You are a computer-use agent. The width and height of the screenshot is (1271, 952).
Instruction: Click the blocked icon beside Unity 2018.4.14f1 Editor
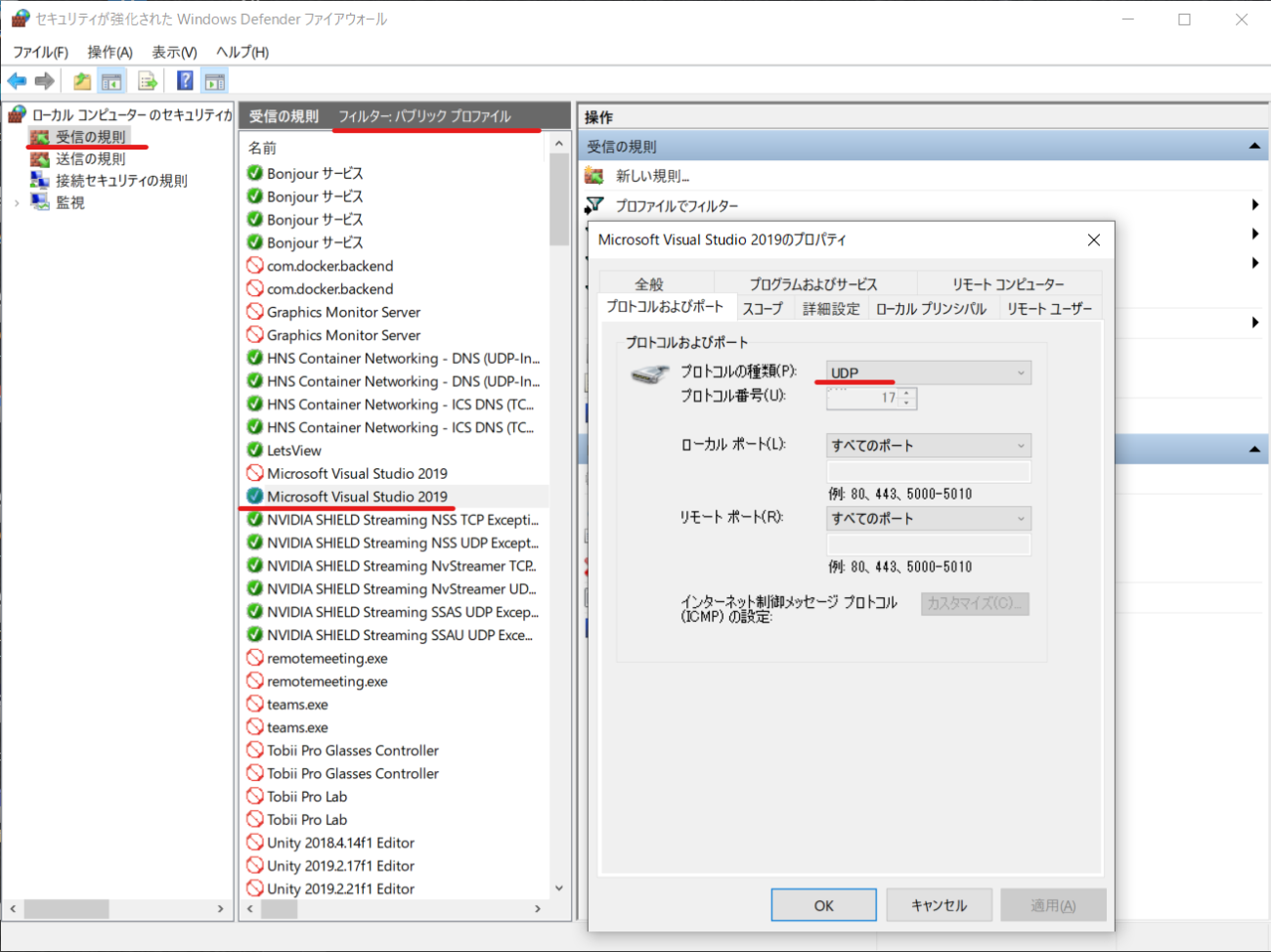coord(255,842)
